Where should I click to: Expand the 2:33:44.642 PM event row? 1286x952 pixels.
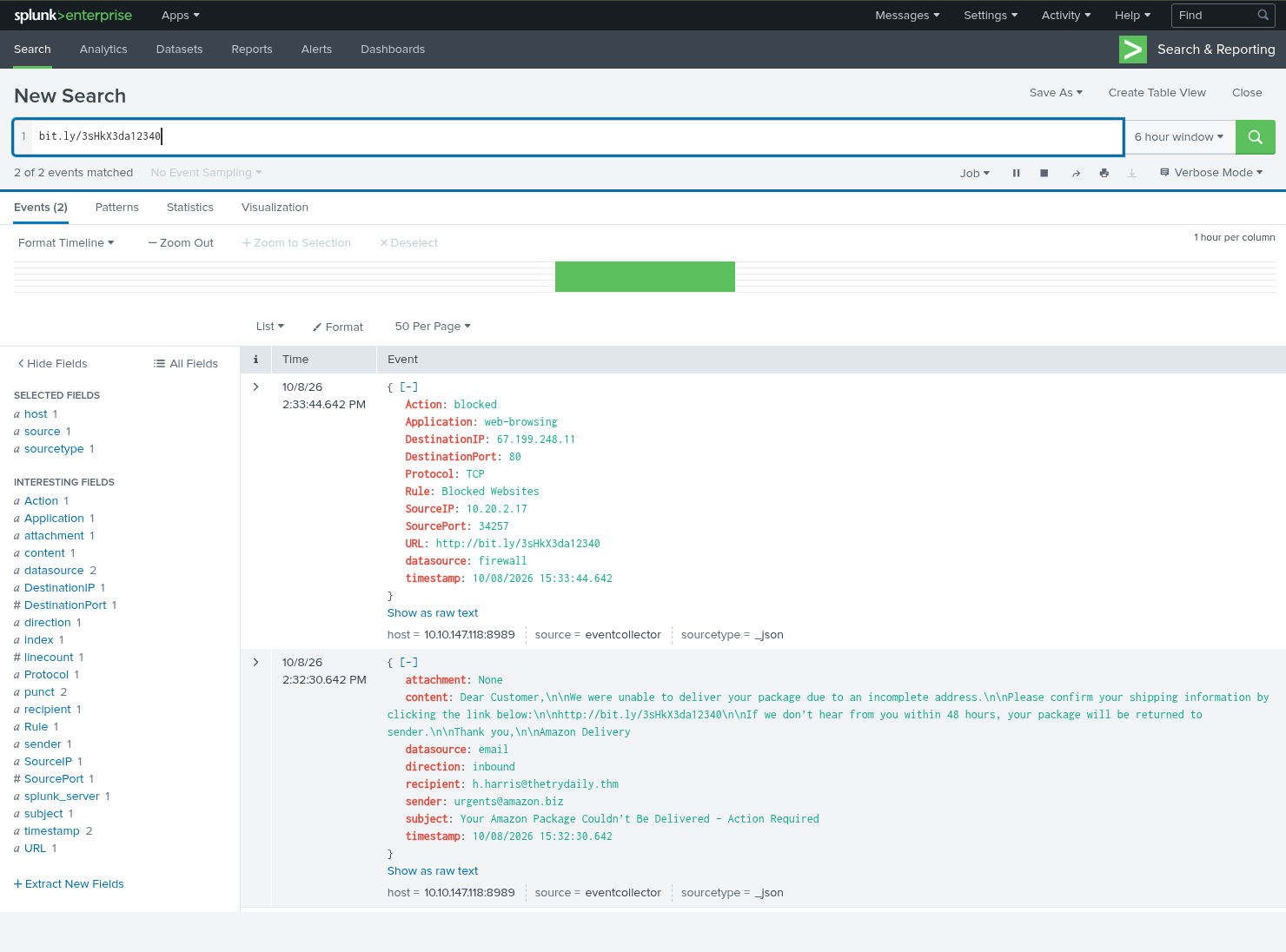click(x=255, y=387)
